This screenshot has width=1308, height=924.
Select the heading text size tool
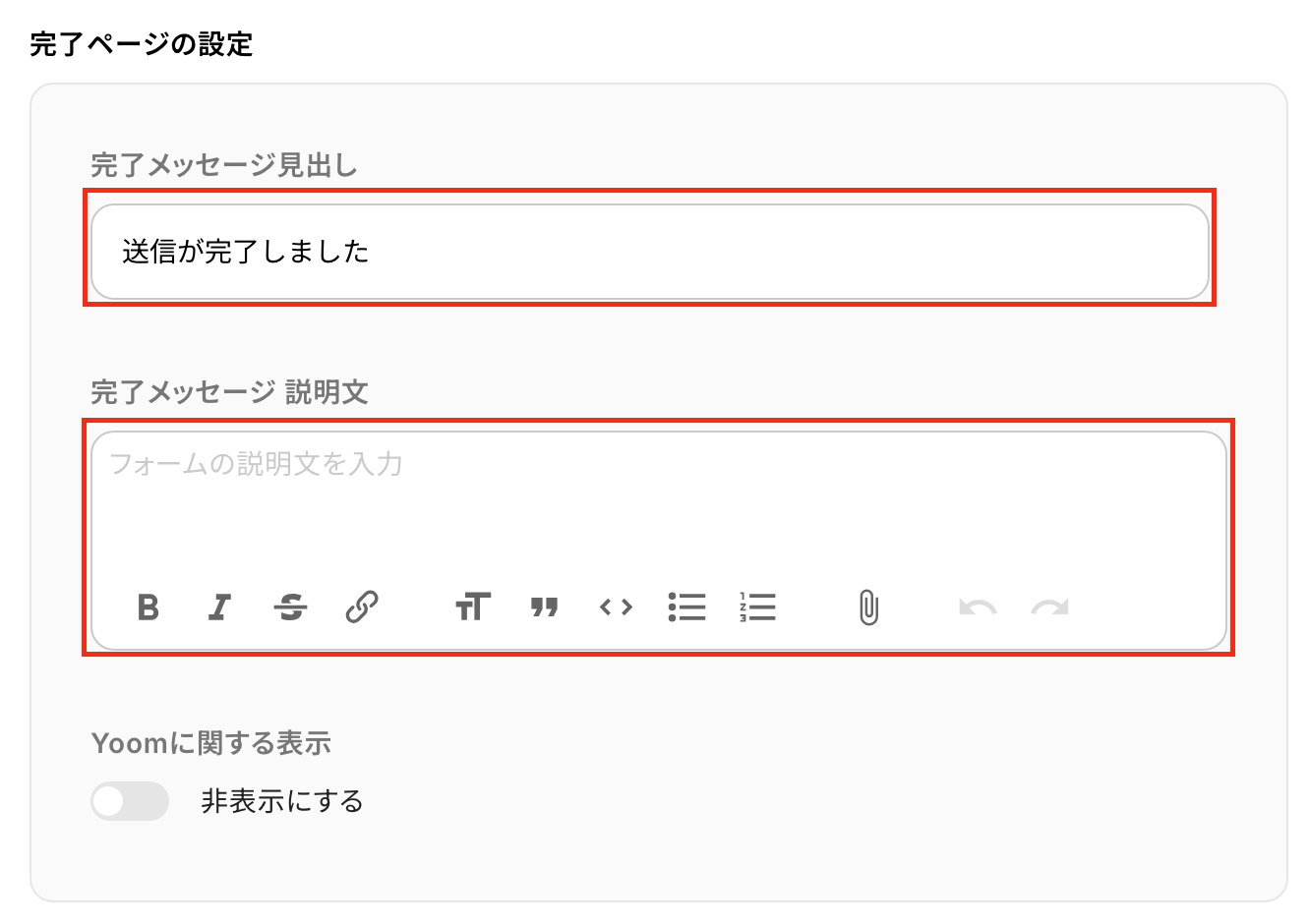[473, 607]
